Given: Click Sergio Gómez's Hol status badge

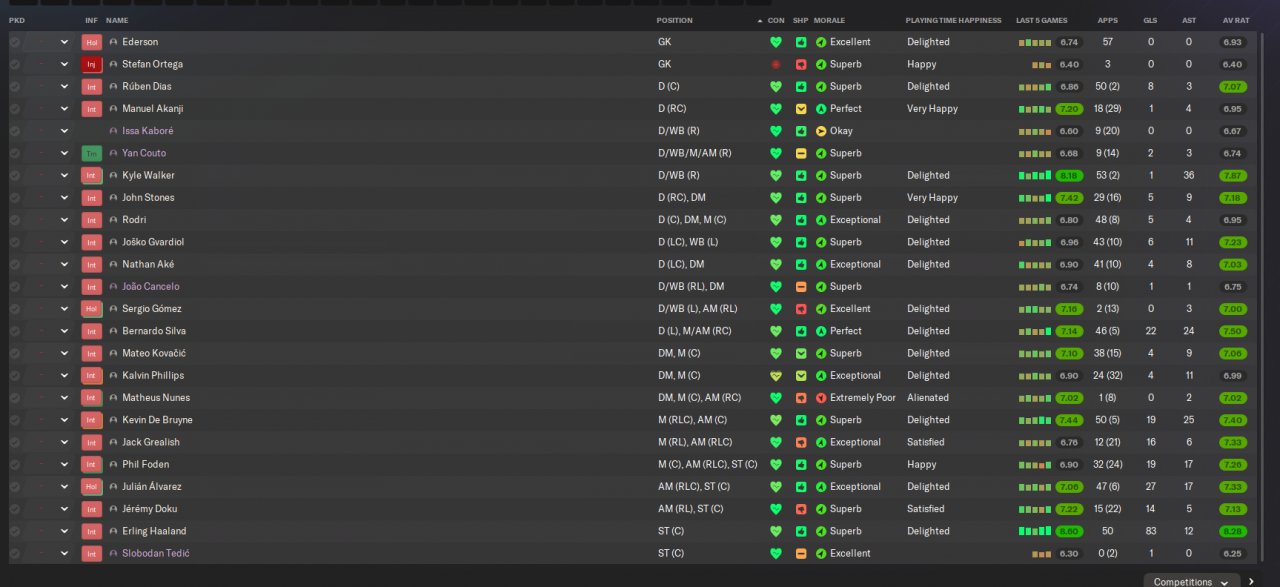Looking at the screenshot, I should 92,309.
